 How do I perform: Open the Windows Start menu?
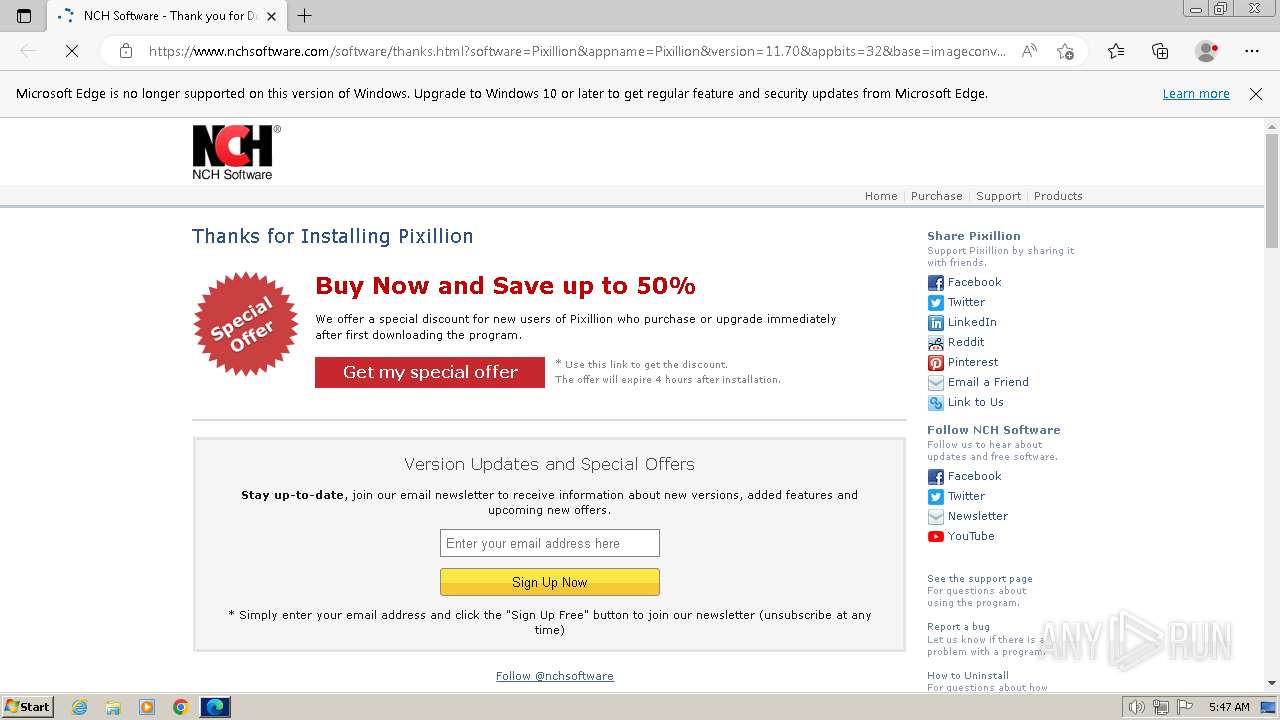[x=28, y=707]
